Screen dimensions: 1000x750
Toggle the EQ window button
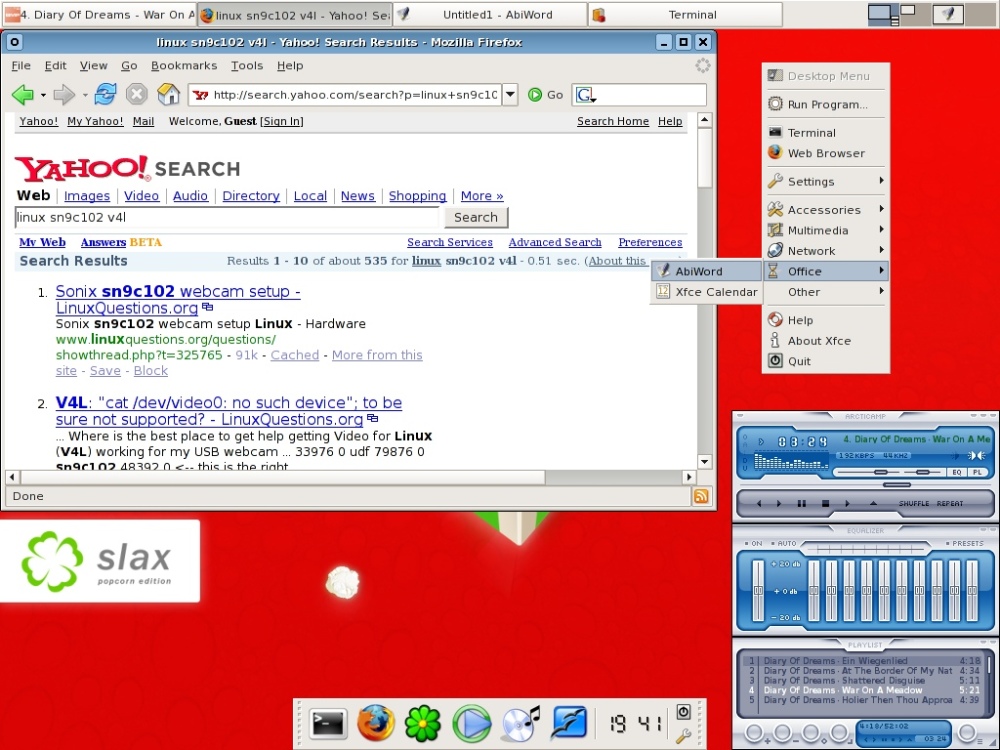click(x=957, y=473)
